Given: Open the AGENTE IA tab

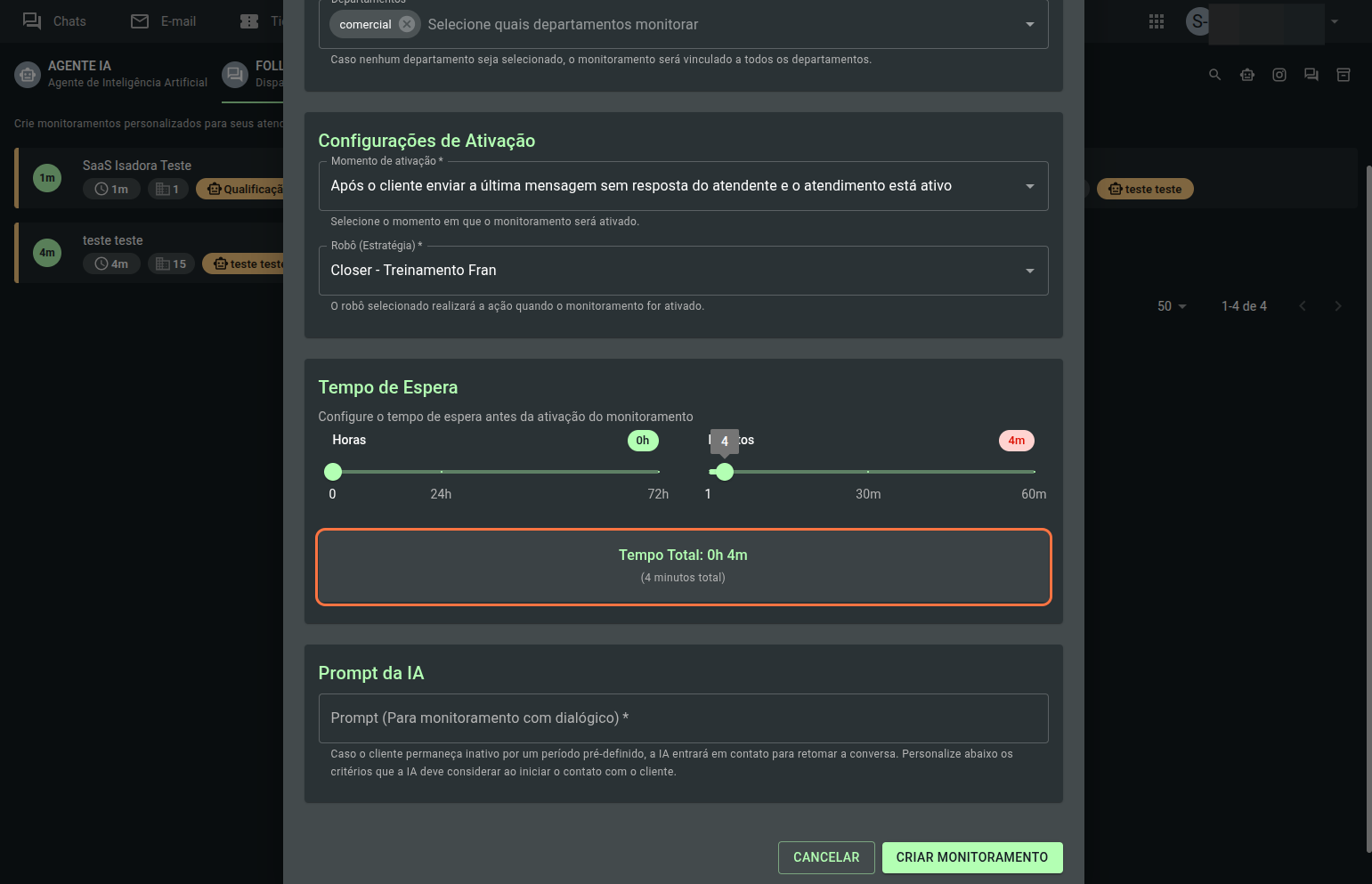Looking at the screenshot, I should 111,74.
